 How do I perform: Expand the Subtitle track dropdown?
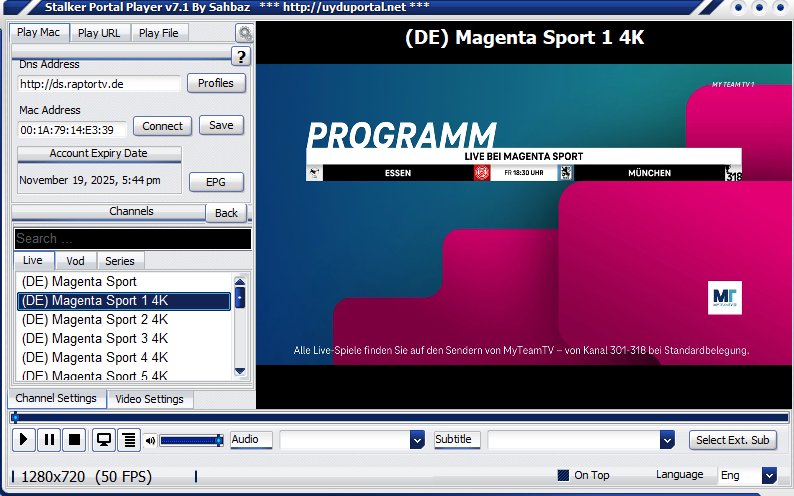[667, 440]
